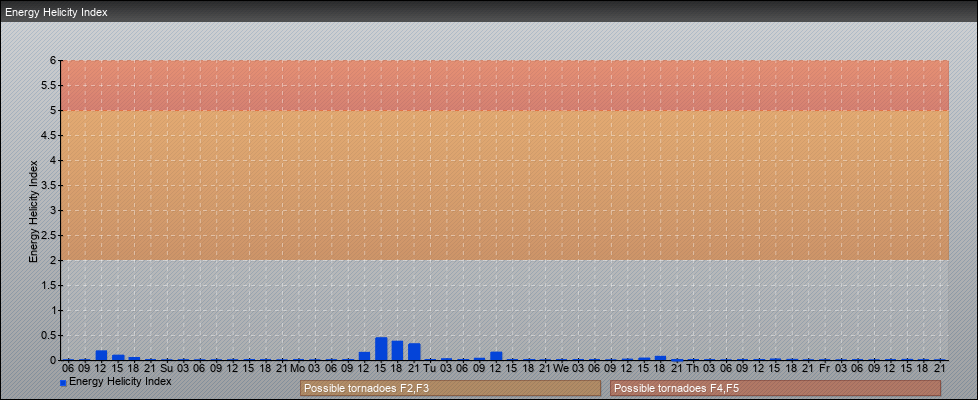Click the blue Energy Helicity Index legend square
This screenshot has width=978, height=400.
click(63, 383)
